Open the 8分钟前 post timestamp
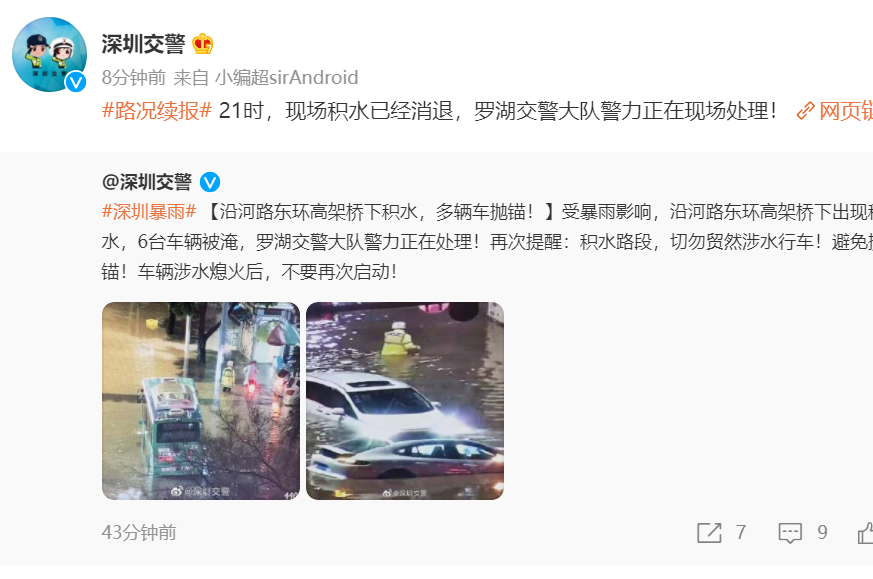 point(134,77)
